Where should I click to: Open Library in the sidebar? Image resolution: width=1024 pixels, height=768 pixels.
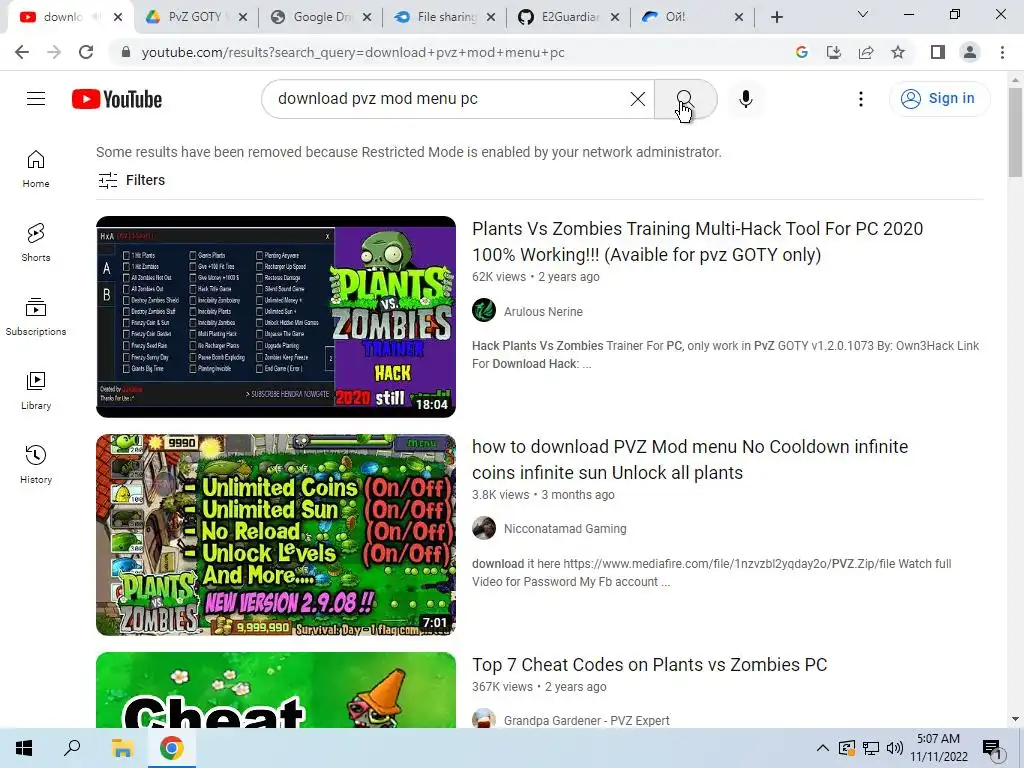(x=36, y=390)
